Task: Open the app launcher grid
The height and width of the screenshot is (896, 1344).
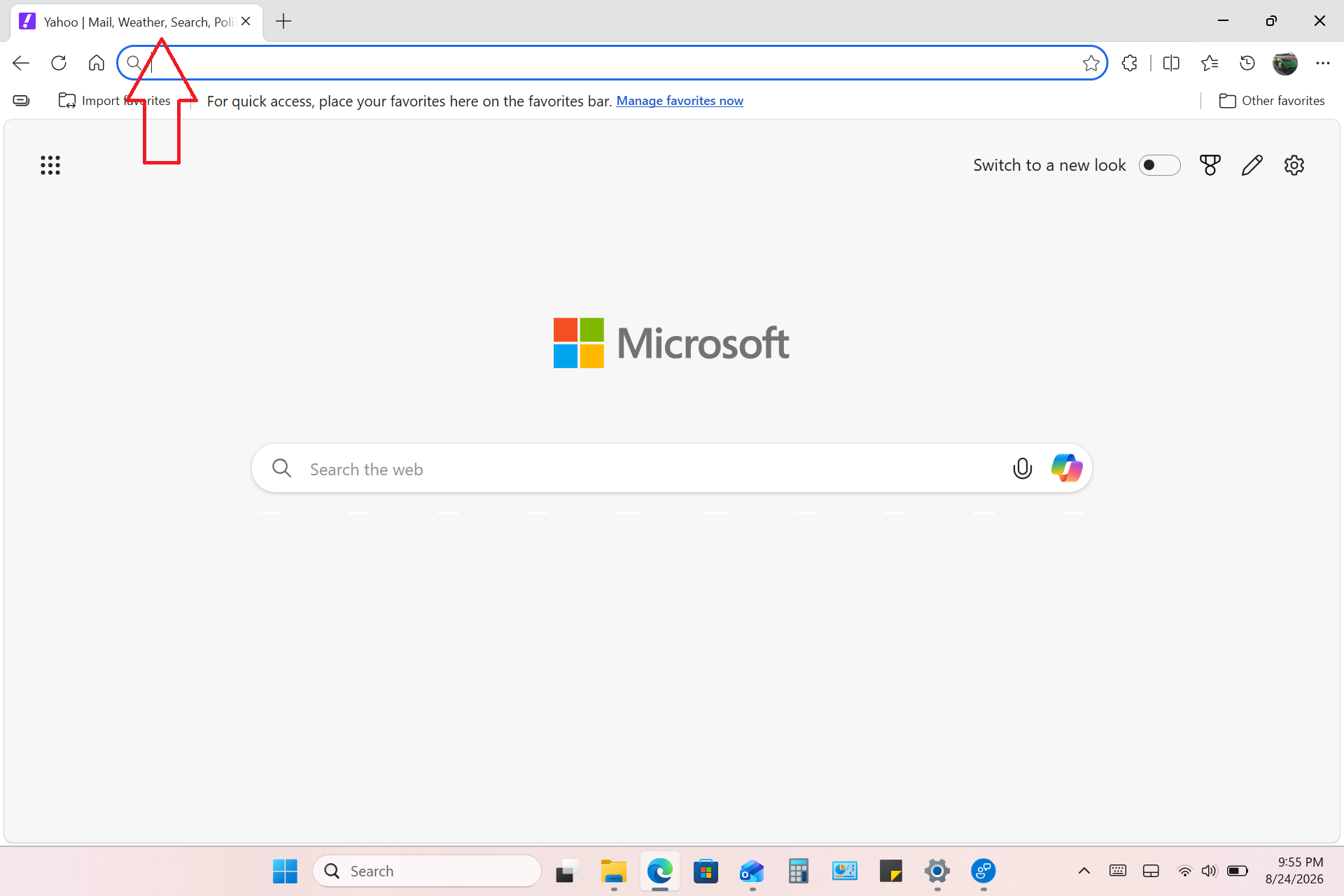Action: 50,165
